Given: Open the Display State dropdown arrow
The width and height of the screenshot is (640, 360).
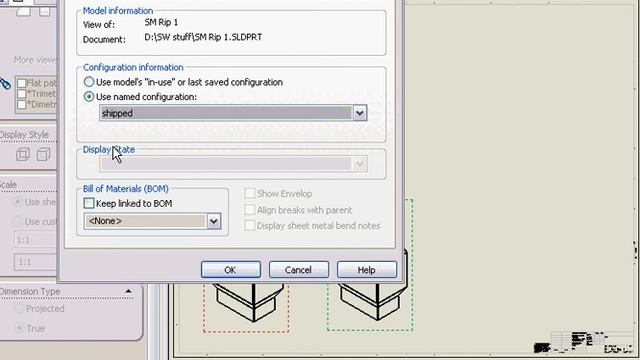Looking at the screenshot, I should pos(360,164).
